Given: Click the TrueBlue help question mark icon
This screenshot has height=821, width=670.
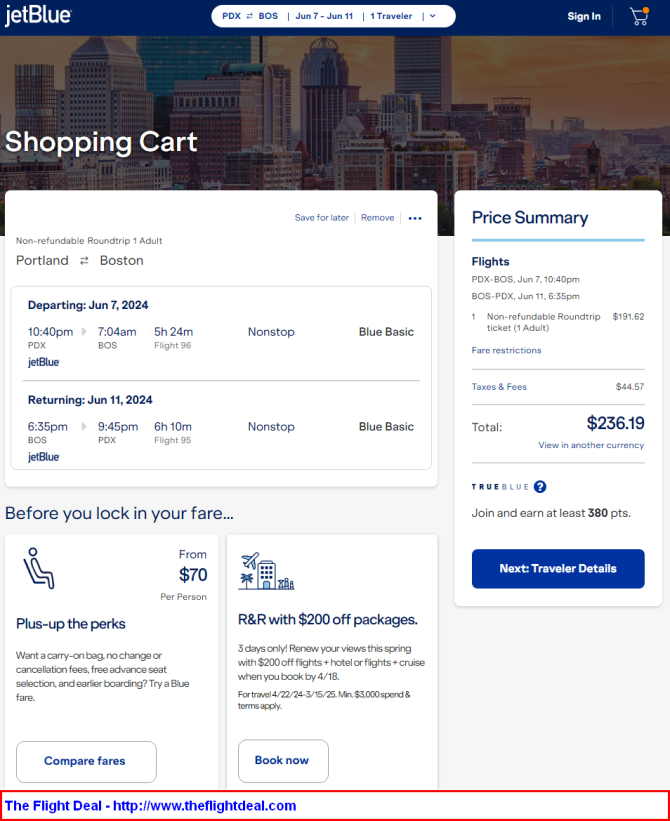Looking at the screenshot, I should (540, 487).
